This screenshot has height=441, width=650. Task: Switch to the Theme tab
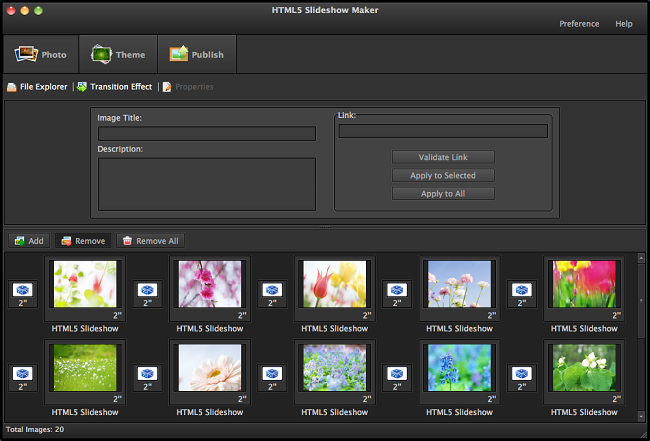[118, 54]
